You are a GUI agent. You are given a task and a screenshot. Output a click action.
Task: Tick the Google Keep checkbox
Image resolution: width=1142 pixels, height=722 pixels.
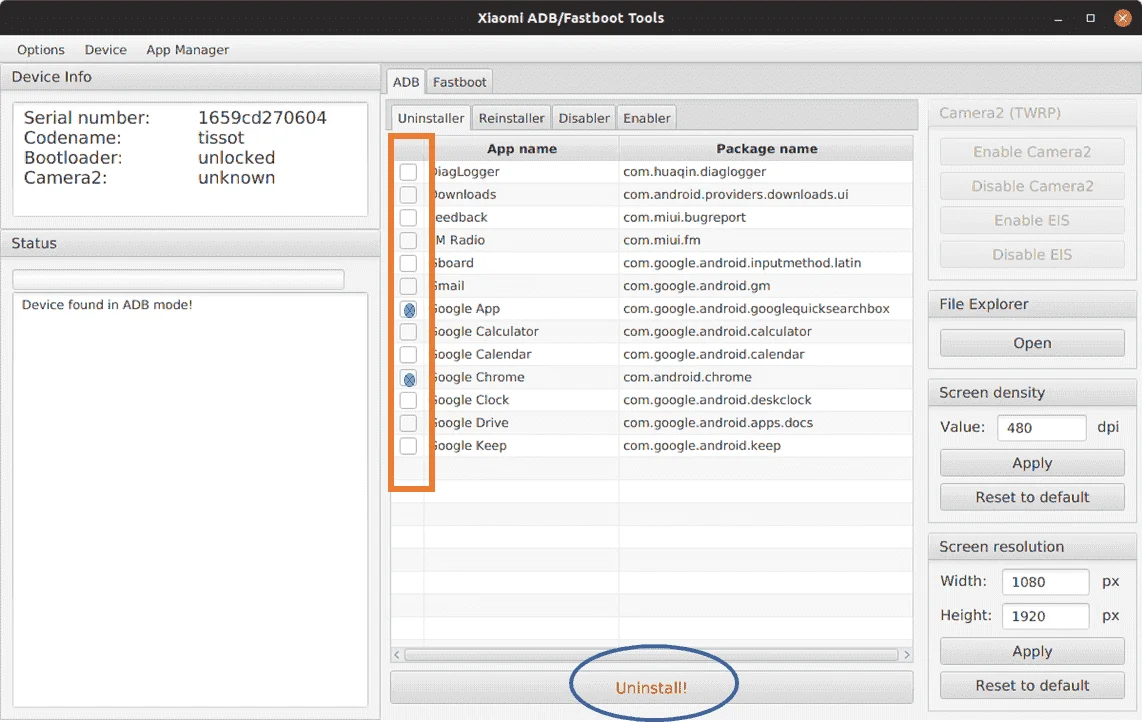tap(409, 446)
